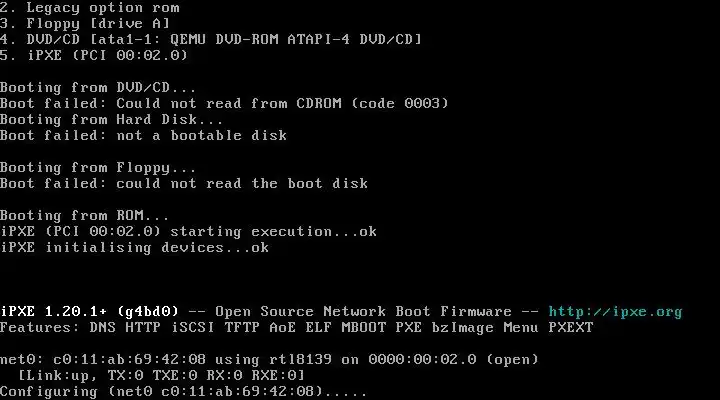Click the 'not a bootable disk' error message
The image size is (720, 400).
click(x=202, y=135)
